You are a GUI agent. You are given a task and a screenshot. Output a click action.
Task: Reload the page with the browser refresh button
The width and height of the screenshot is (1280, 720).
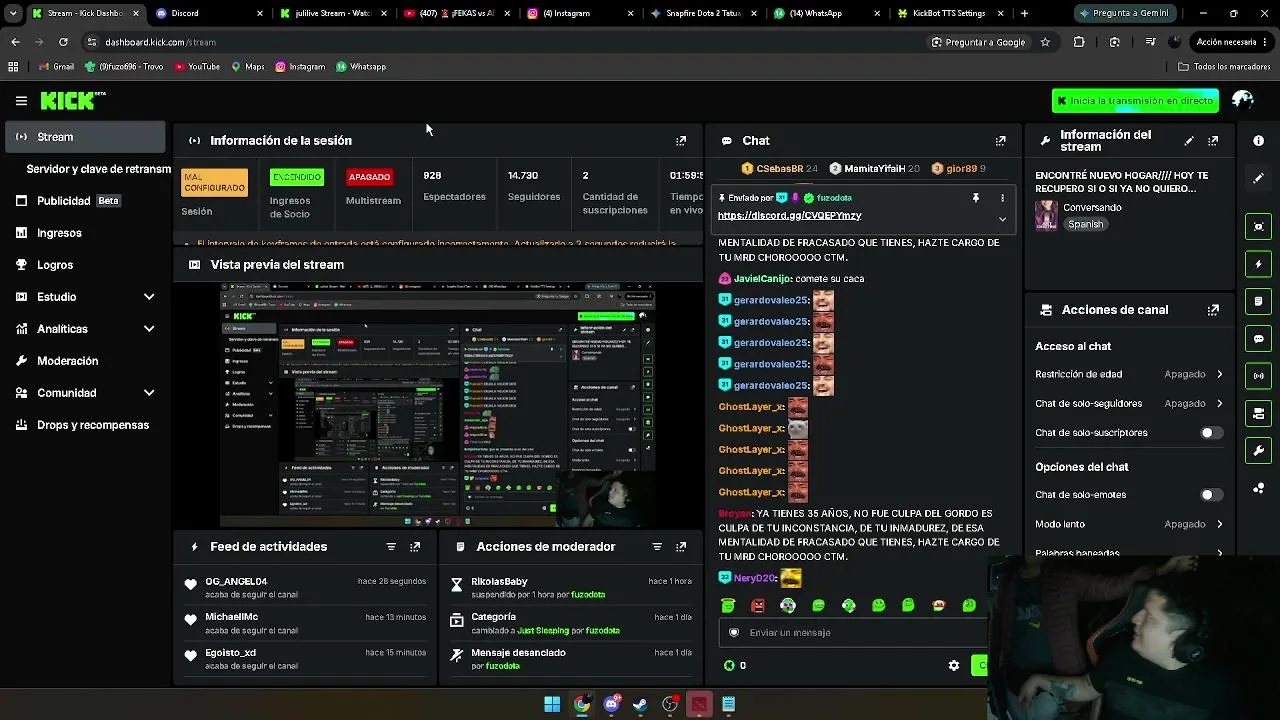[x=63, y=42]
